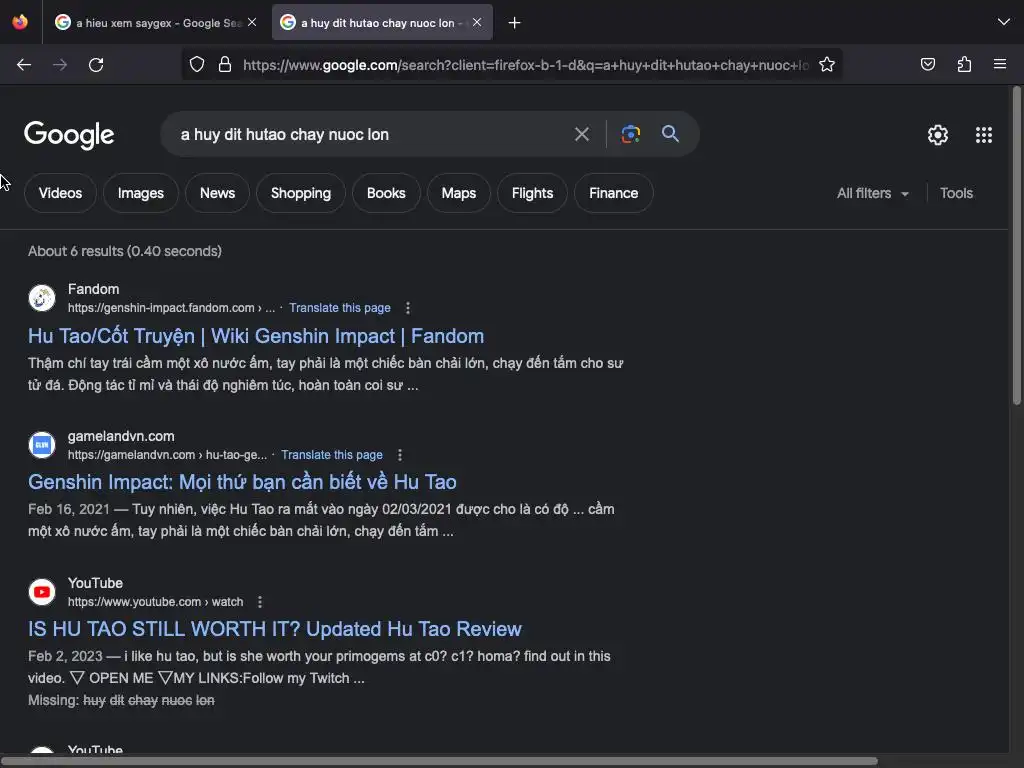Click the Fandom site favicon
Viewport: 1024px width, 768px height.
(42, 298)
